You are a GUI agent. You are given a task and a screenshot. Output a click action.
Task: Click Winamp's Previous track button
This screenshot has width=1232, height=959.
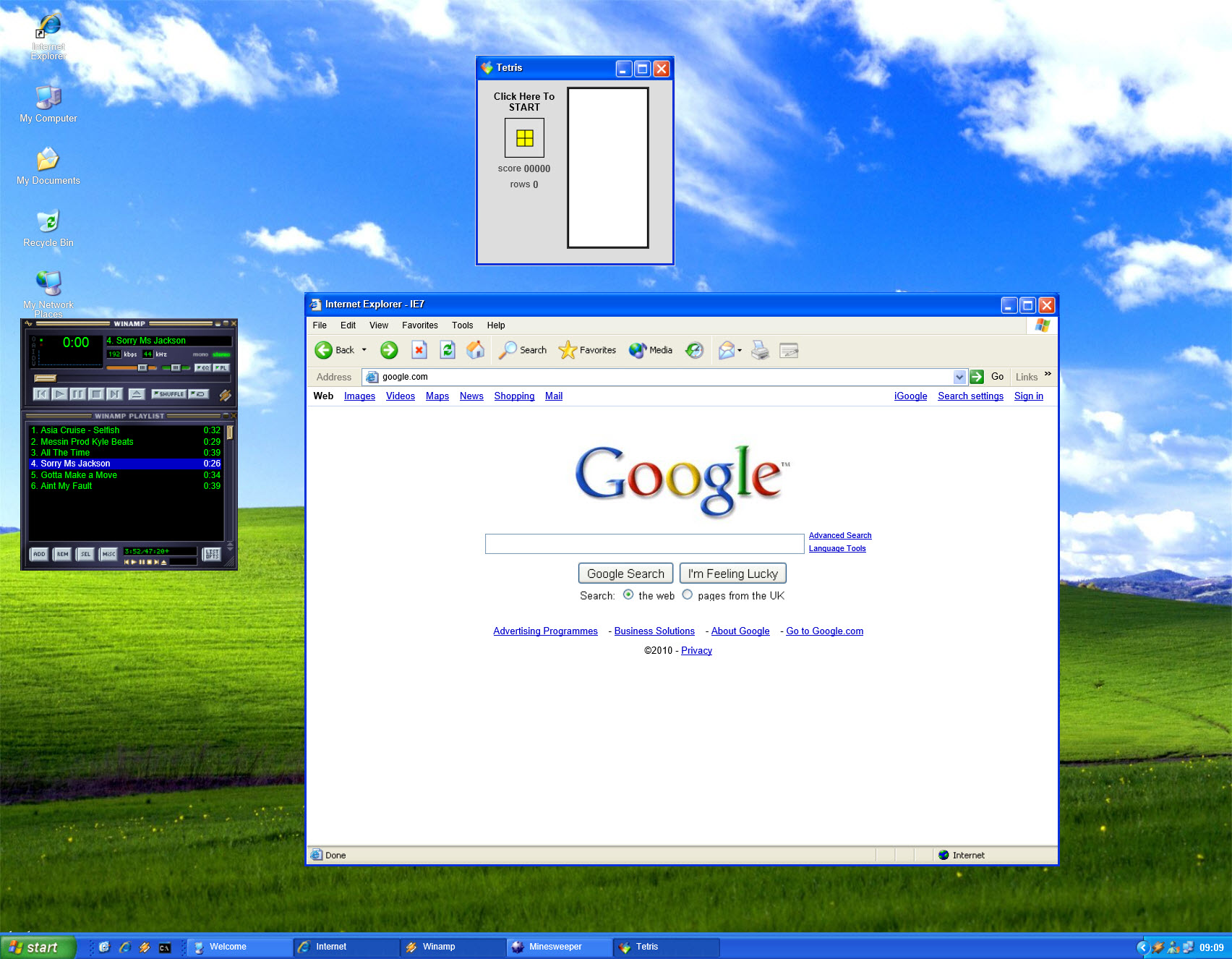41,394
